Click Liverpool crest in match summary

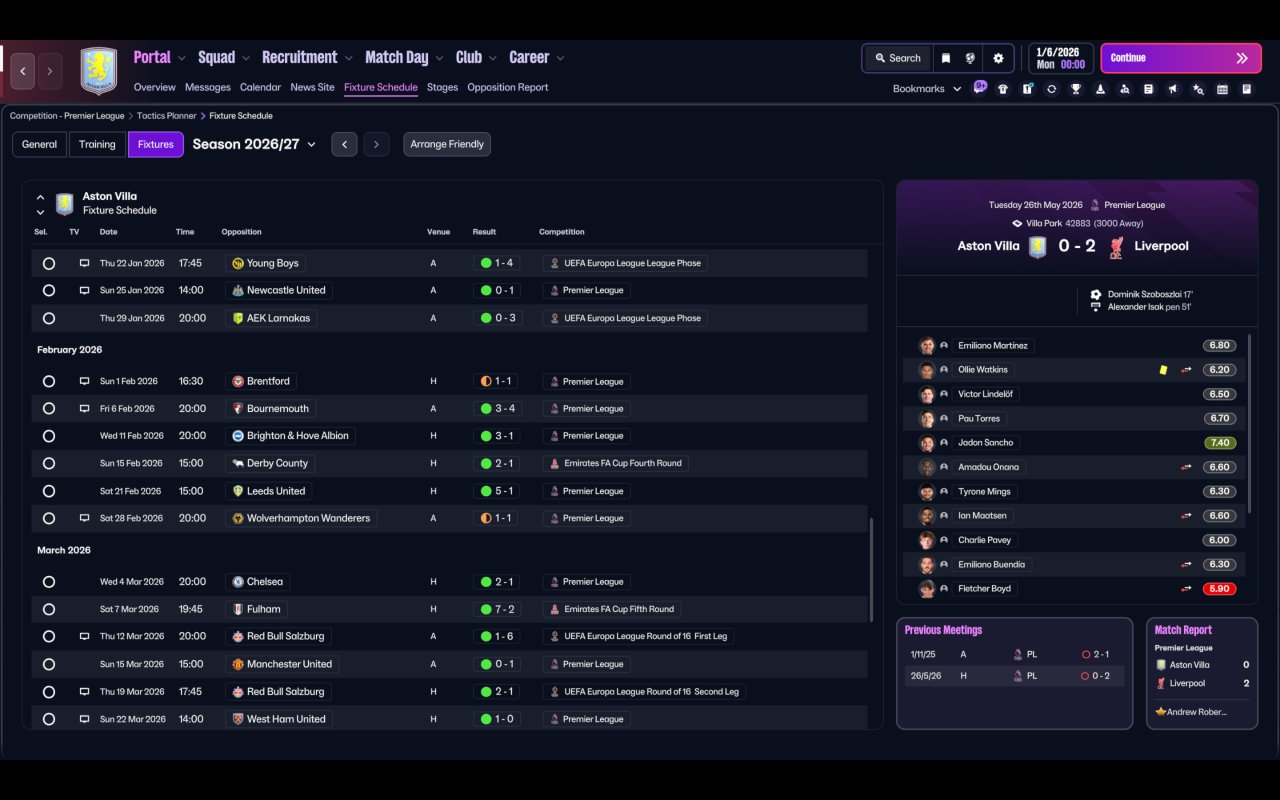[1116, 246]
